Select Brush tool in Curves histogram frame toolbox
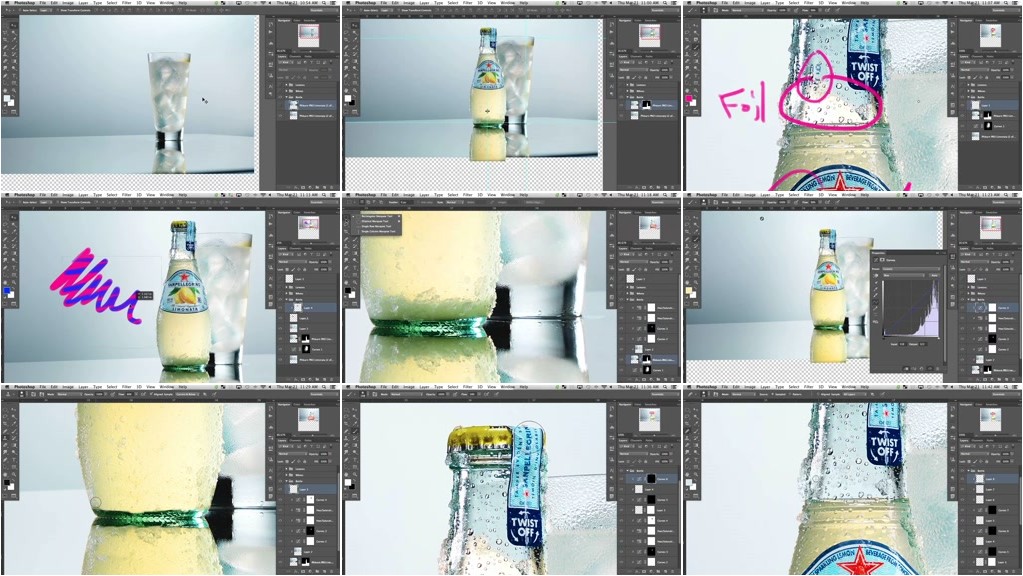The width and height of the screenshot is (1023, 576). click(695, 239)
